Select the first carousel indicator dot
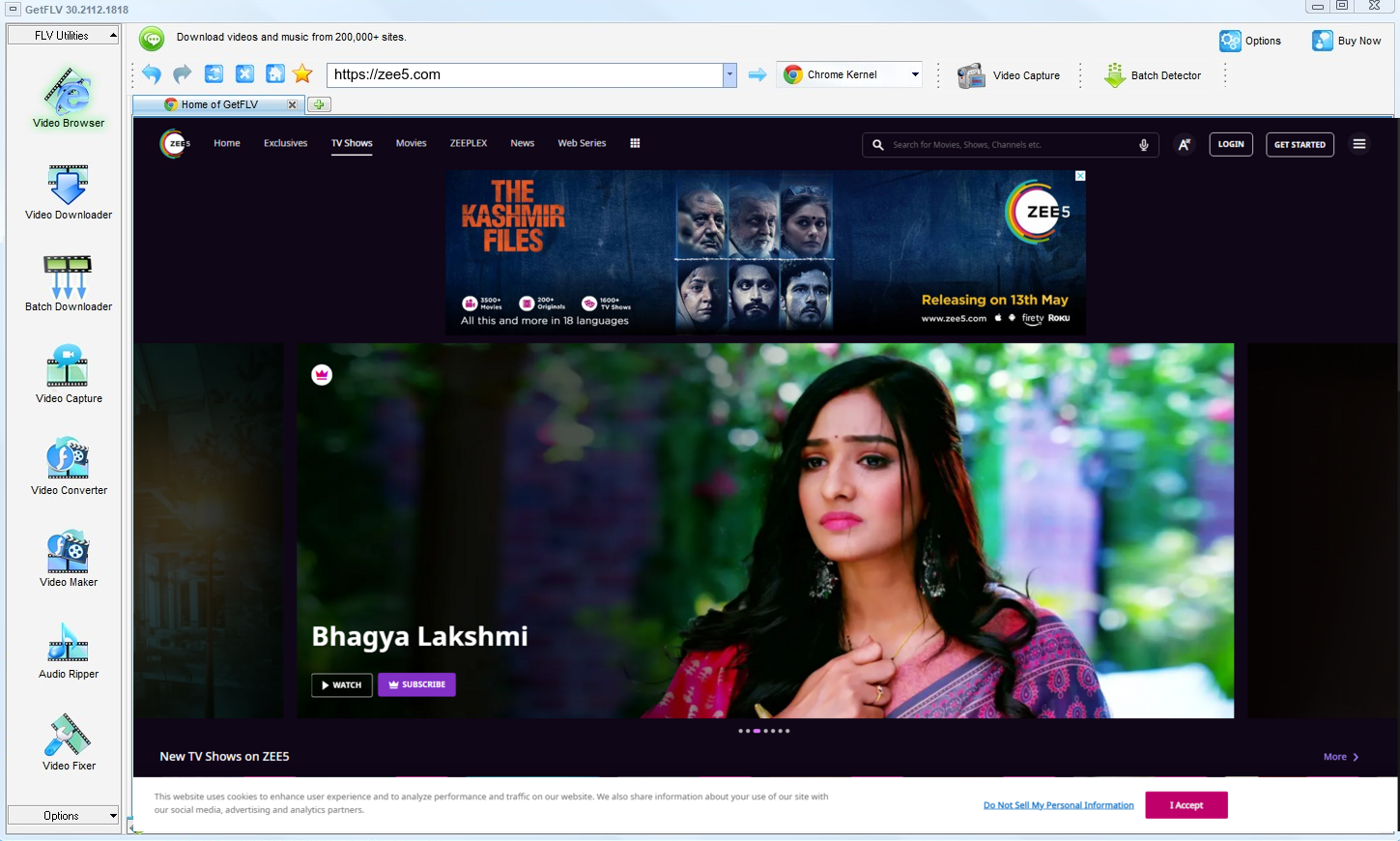1400x841 pixels. (x=741, y=731)
